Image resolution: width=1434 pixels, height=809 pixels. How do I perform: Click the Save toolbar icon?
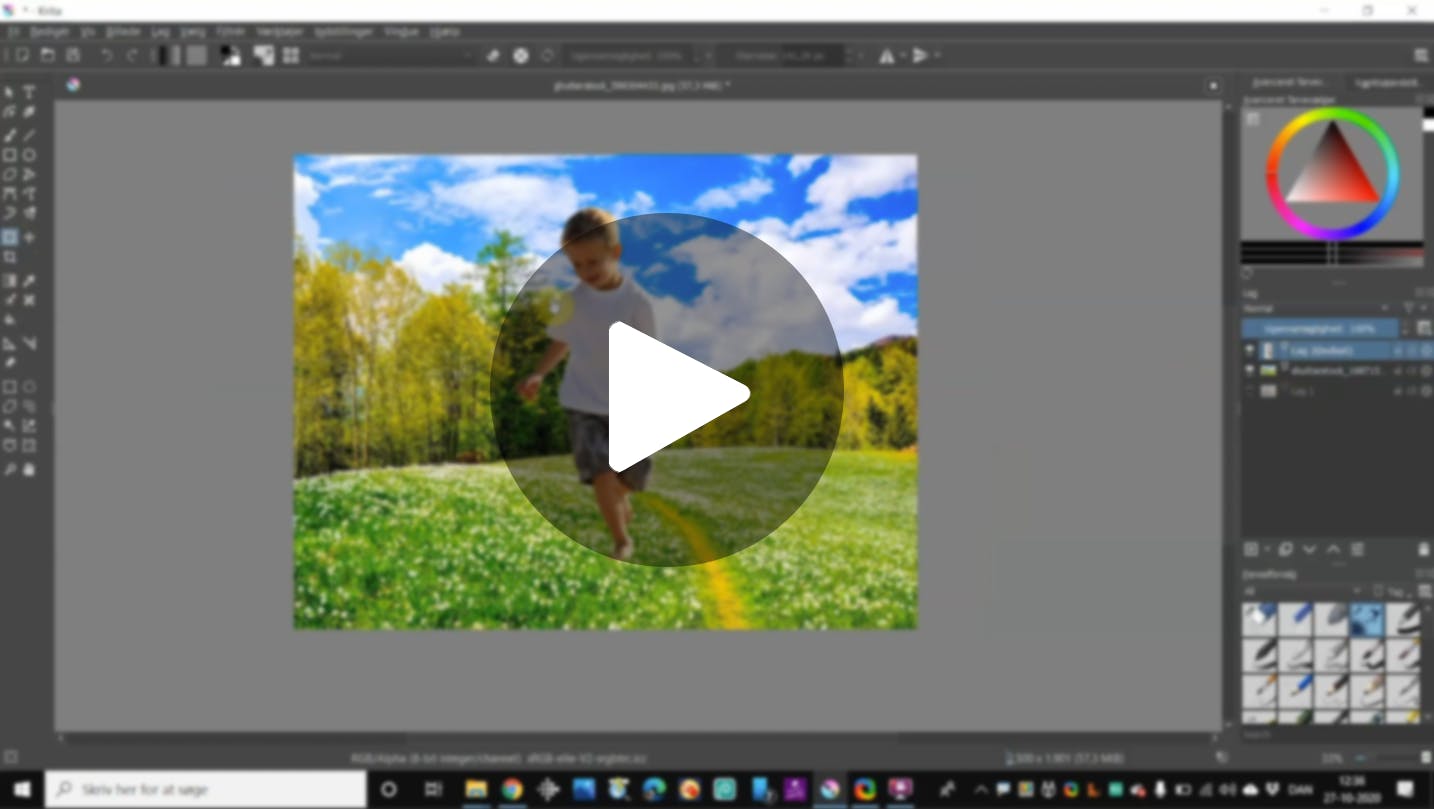(x=73, y=55)
